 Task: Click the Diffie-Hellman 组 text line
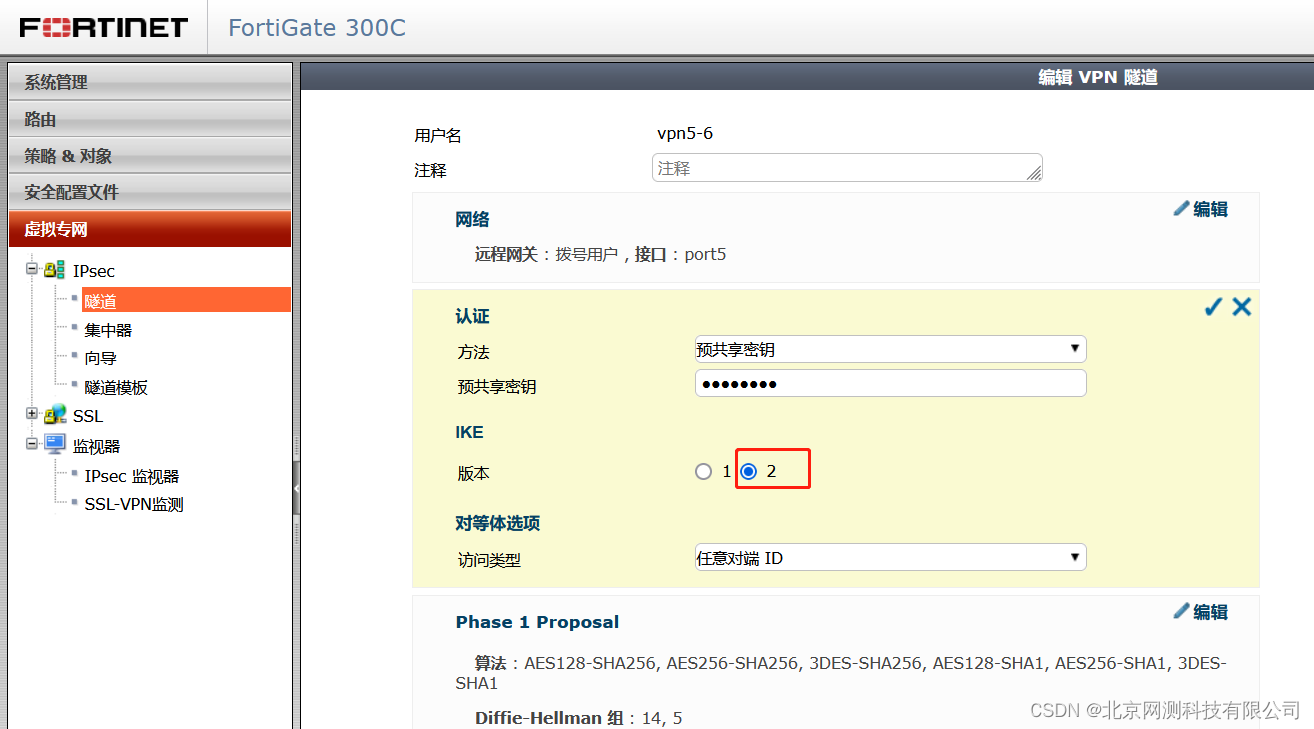point(578,718)
